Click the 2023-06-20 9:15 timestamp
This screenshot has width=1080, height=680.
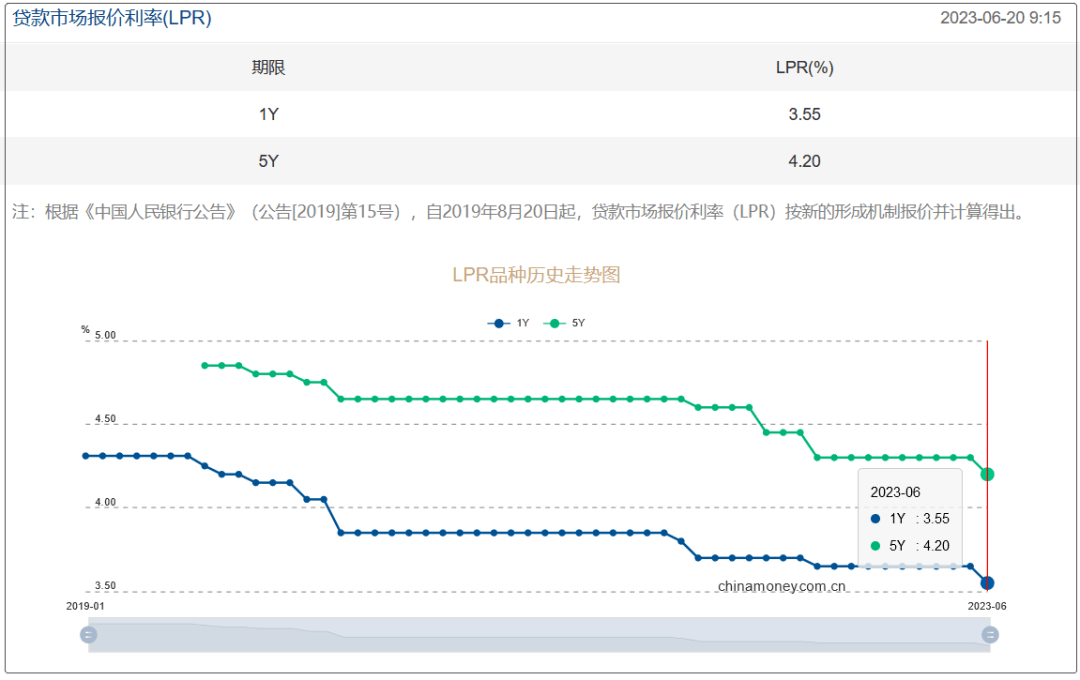click(x=1000, y=18)
